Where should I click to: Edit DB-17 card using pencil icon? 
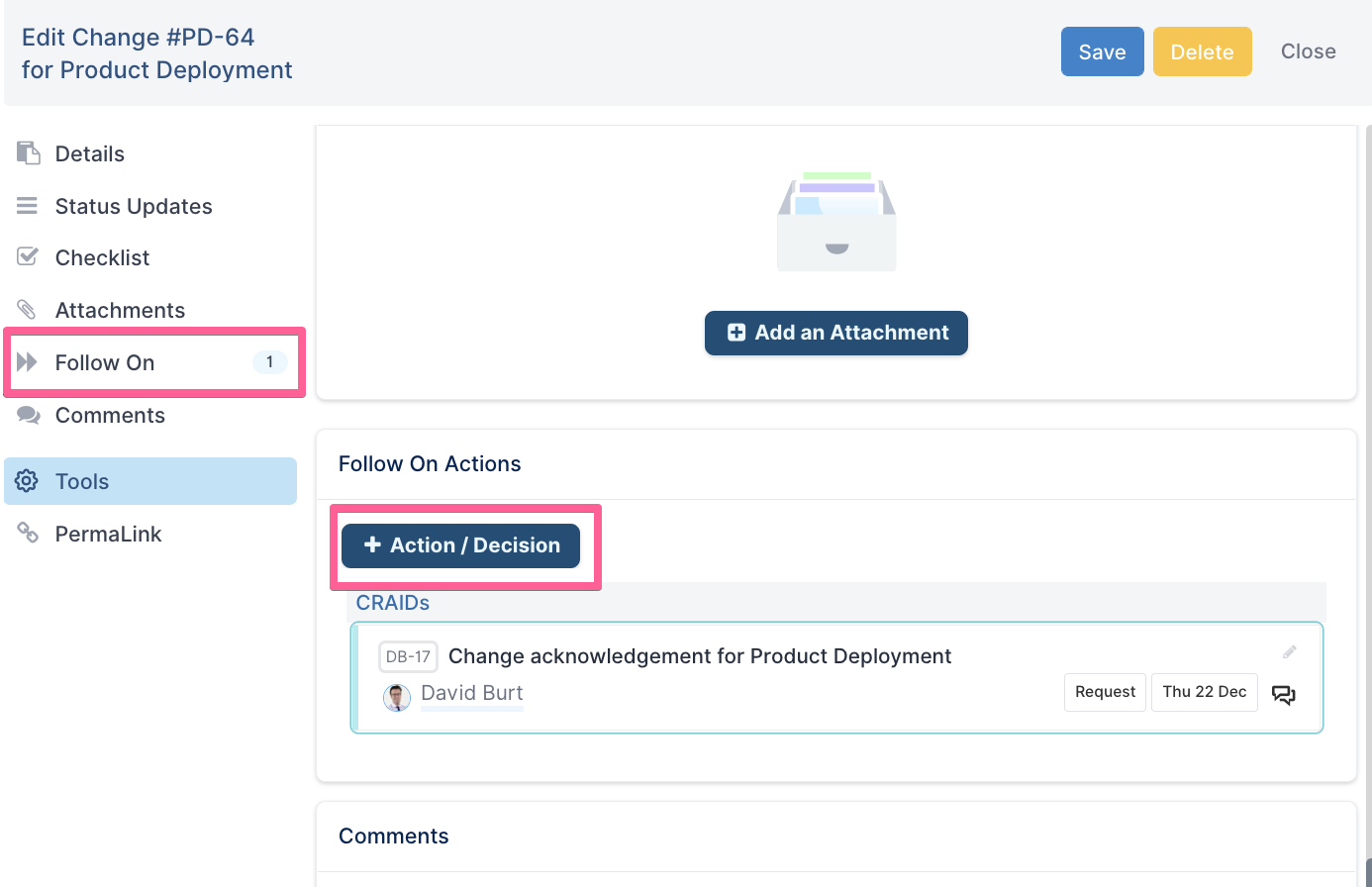[1289, 651]
